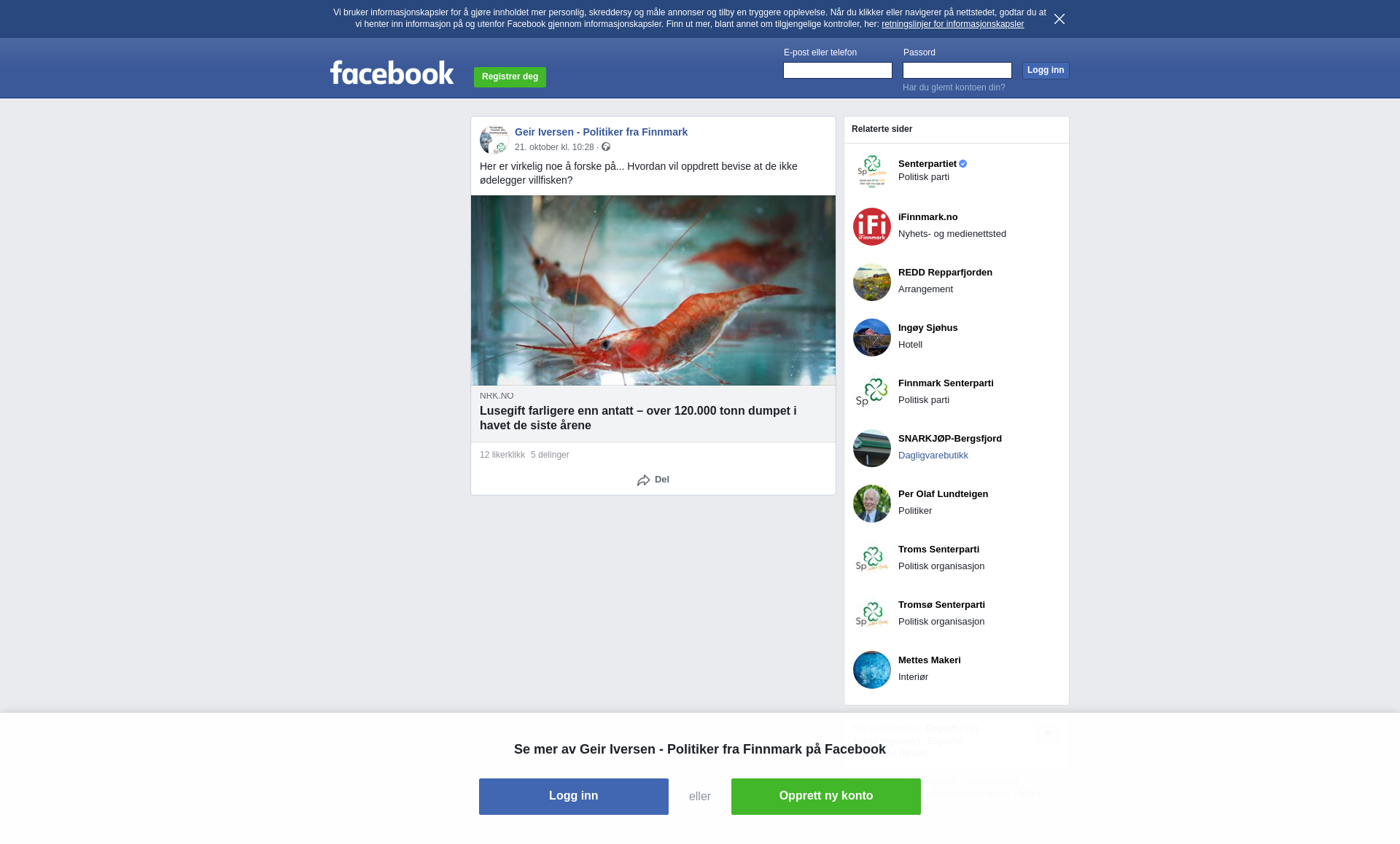
Task: Focus the Passord input field
Action: click(x=957, y=70)
